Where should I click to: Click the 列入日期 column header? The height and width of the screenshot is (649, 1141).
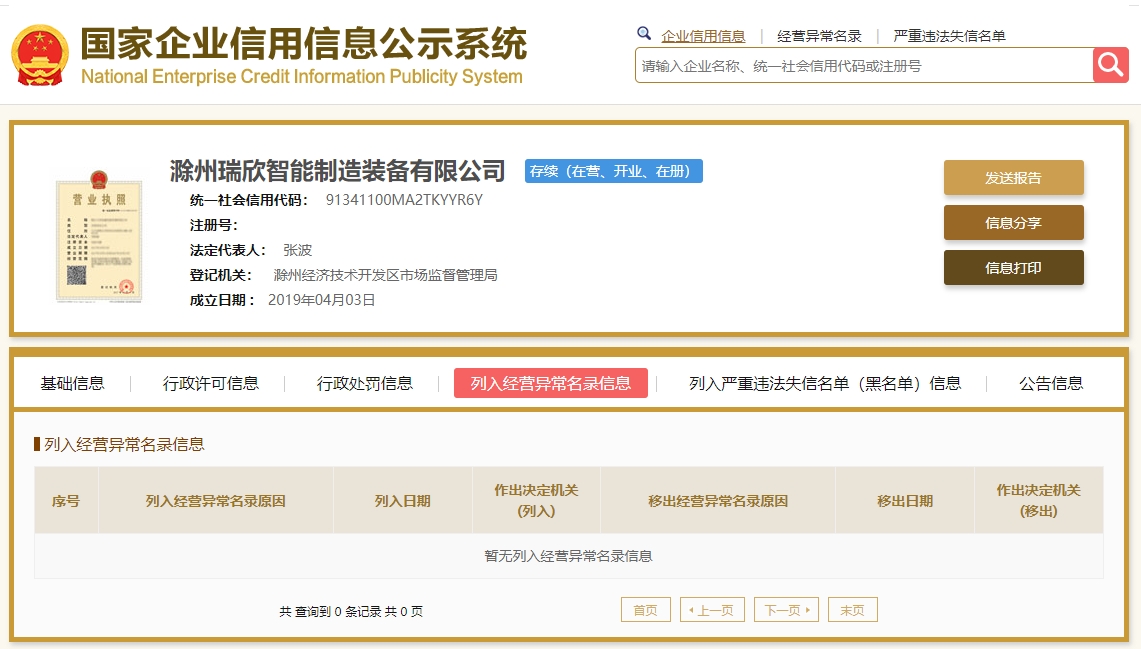tap(402, 501)
